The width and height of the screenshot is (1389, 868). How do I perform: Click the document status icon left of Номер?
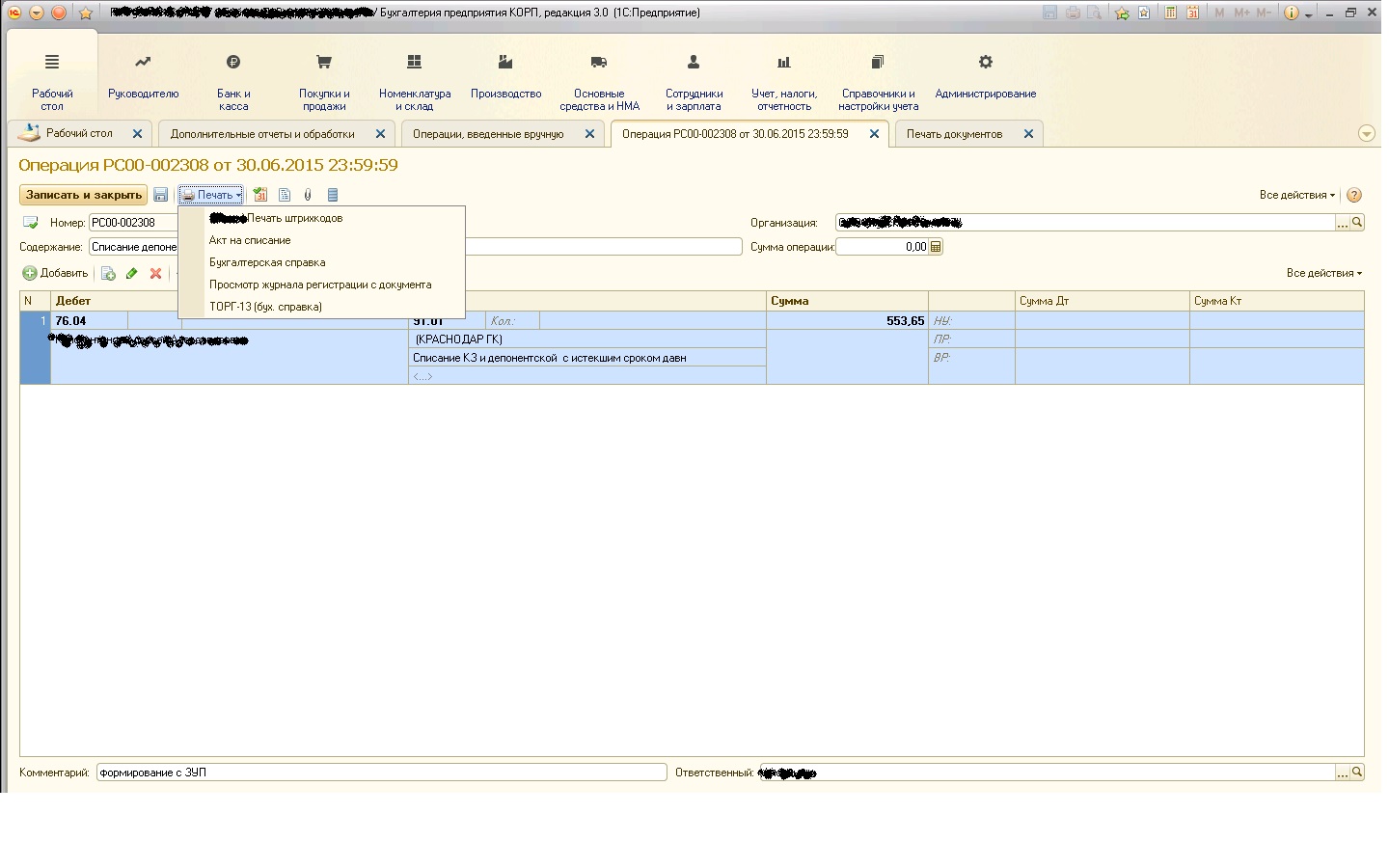31,223
